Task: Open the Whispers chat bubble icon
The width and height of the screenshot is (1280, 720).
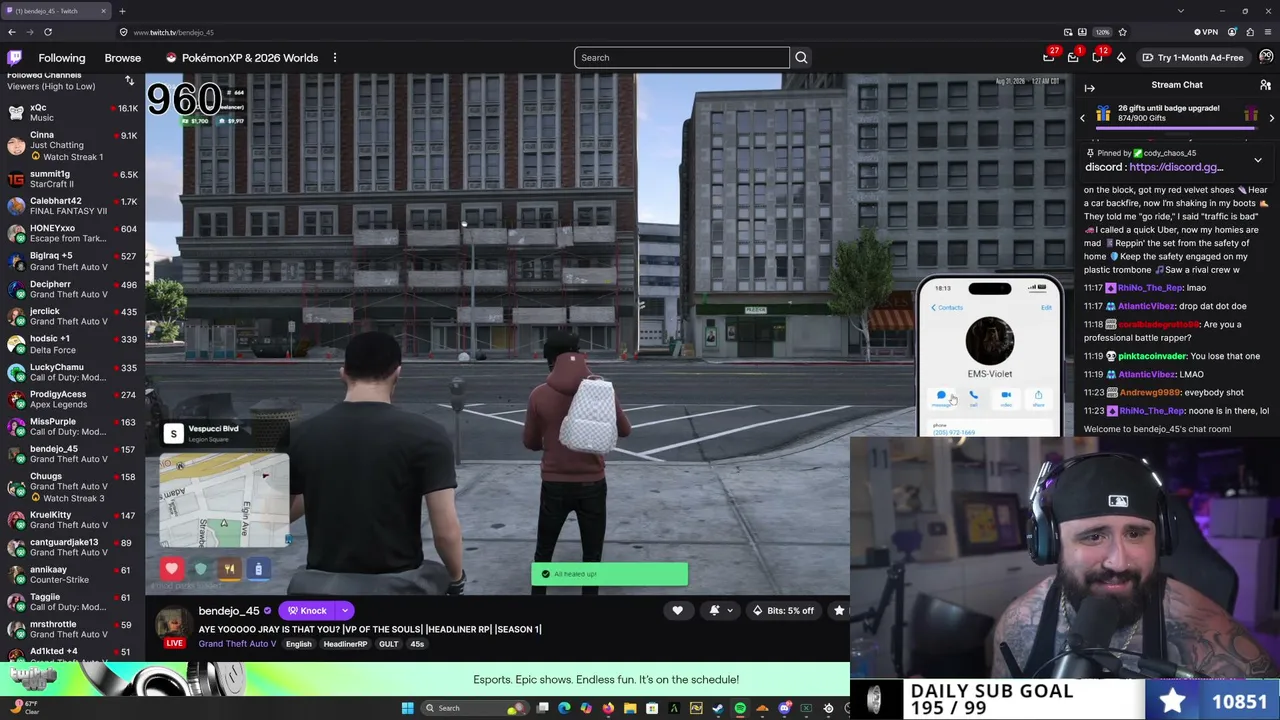Action: pyautogui.click(x=1097, y=57)
